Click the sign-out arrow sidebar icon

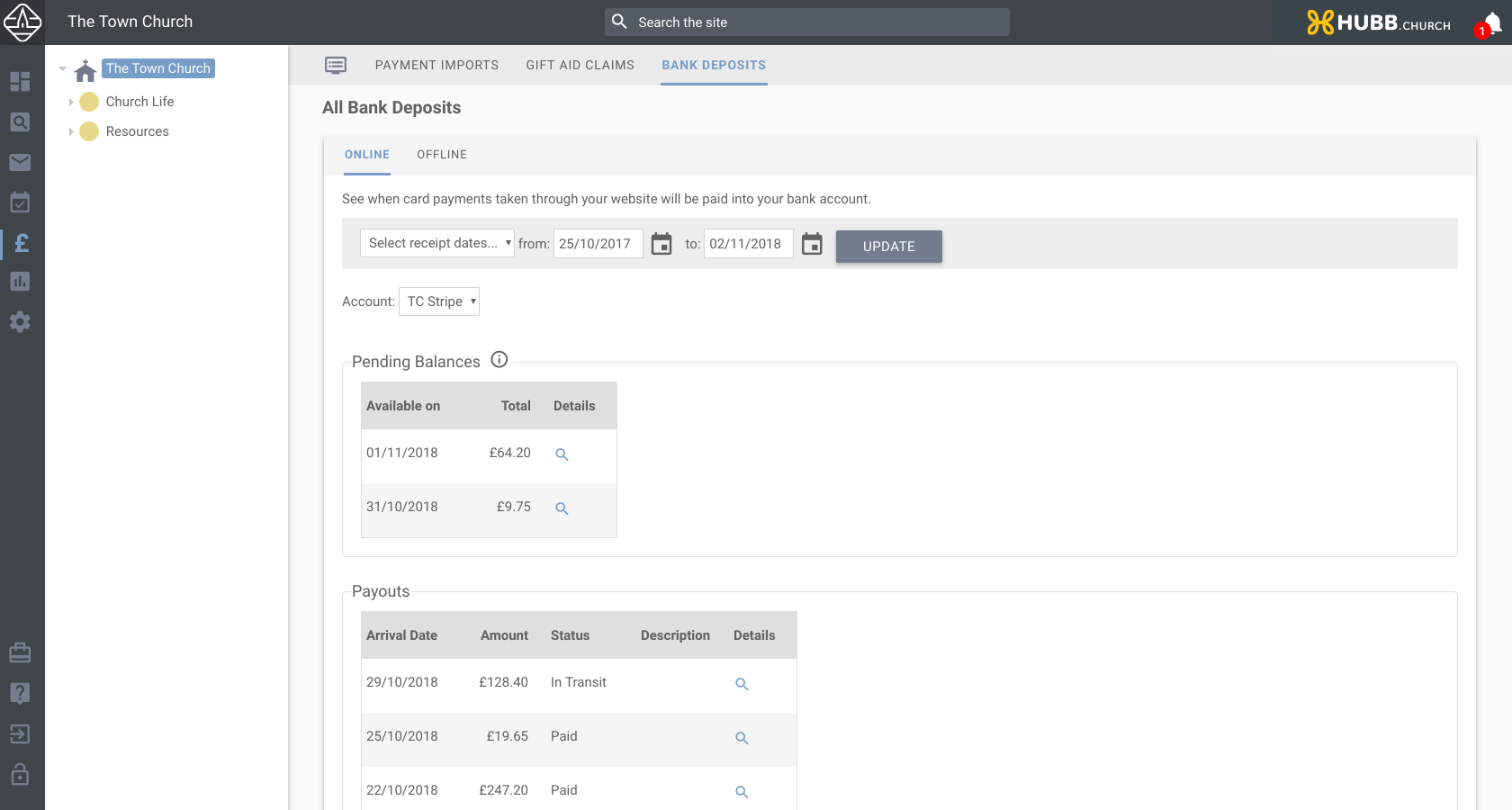20,733
